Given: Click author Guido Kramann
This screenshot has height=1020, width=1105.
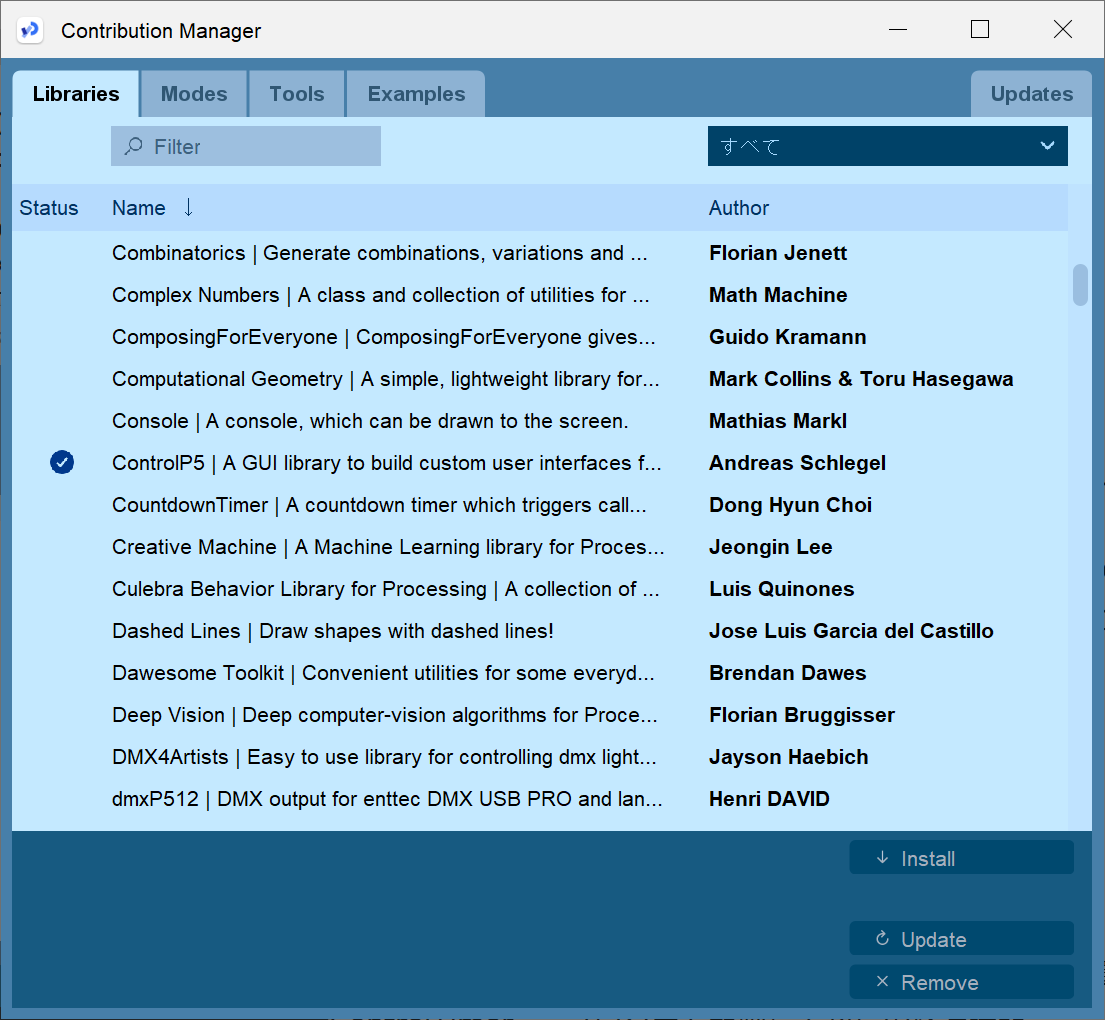Looking at the screenshot, I should 787,337.
